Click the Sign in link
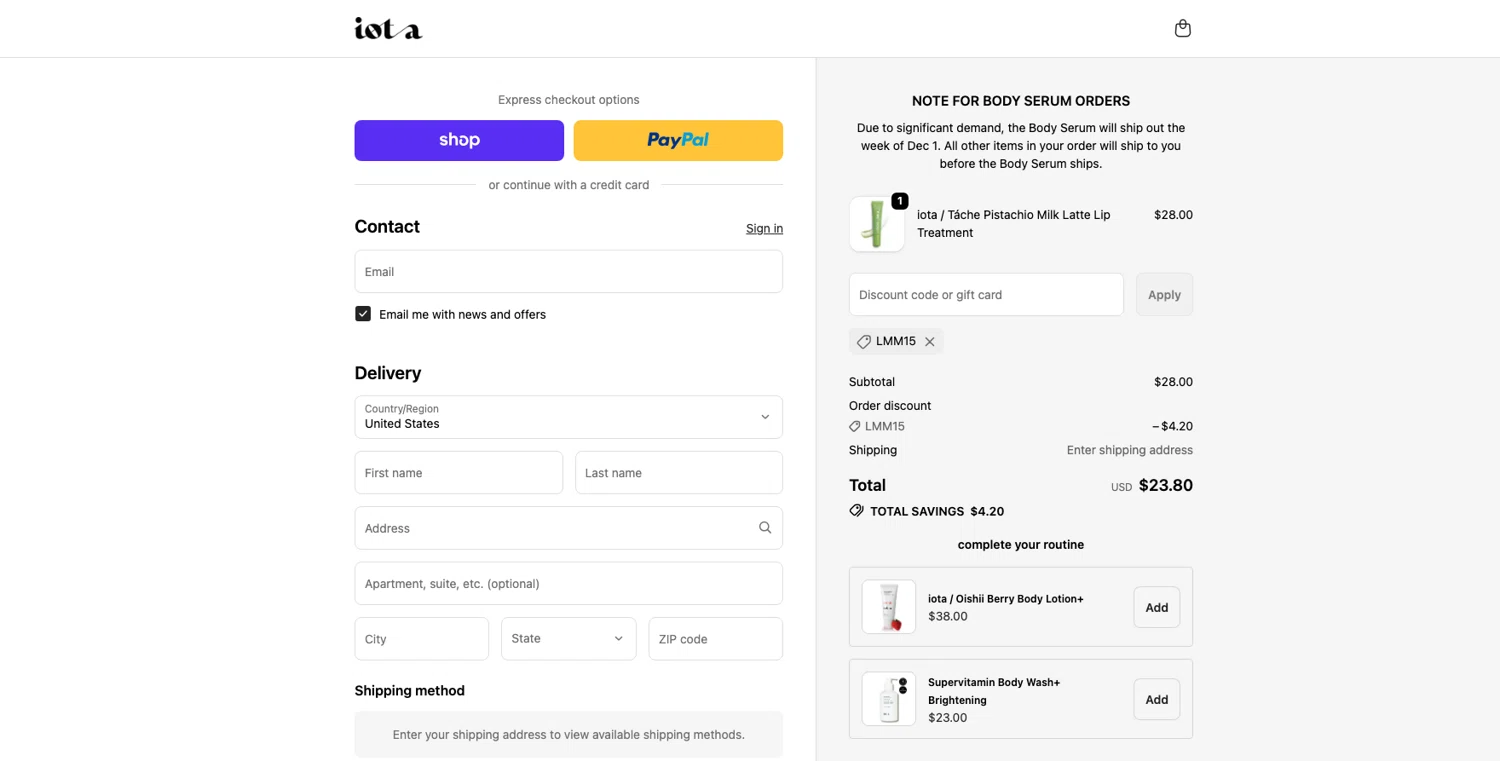Screen dimensions: 1500x761 [x=764, y=229]
